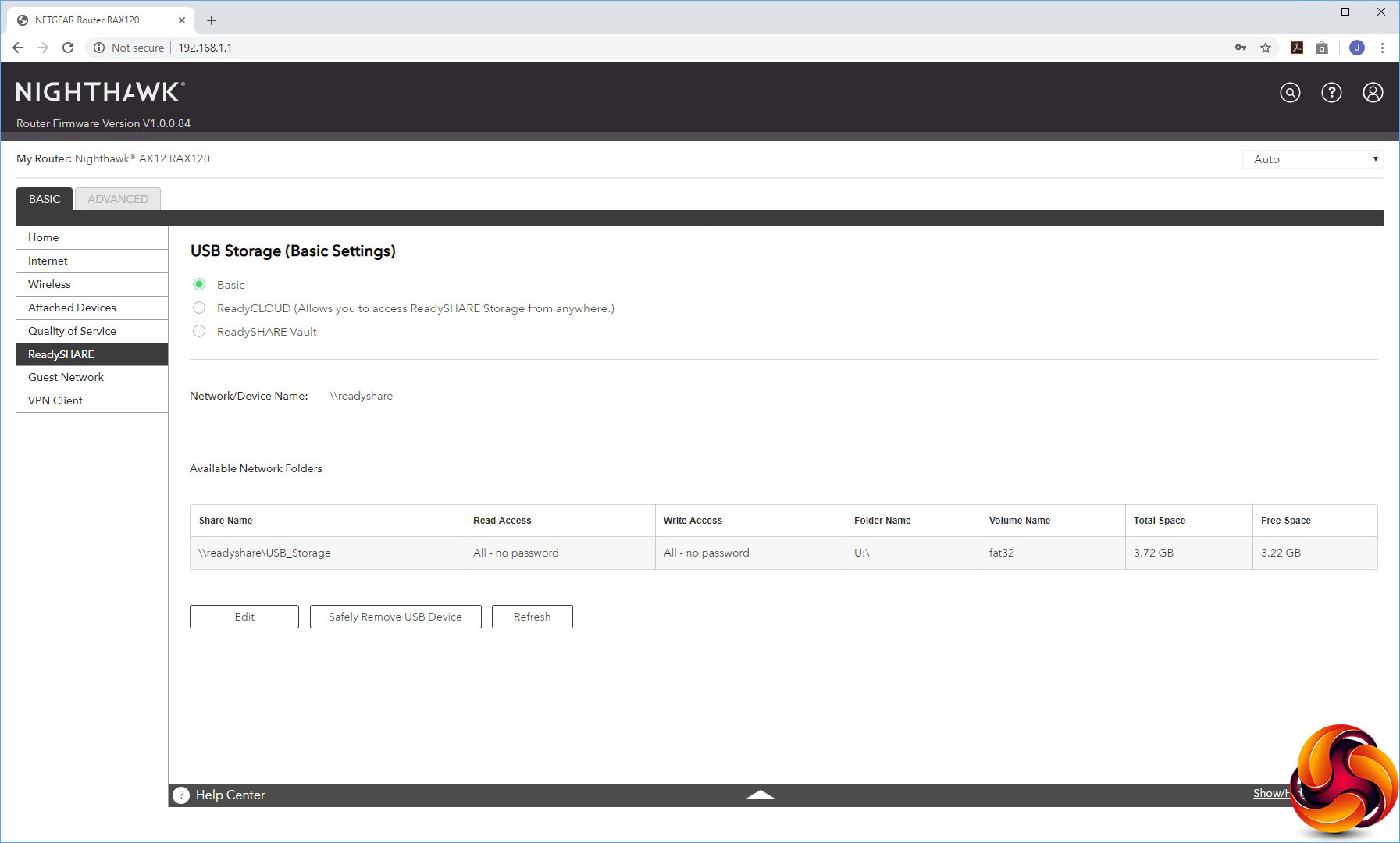Click the folder name U:\ cell
Viewport: 1400px width, 843px height.
(x=914, y=553)
